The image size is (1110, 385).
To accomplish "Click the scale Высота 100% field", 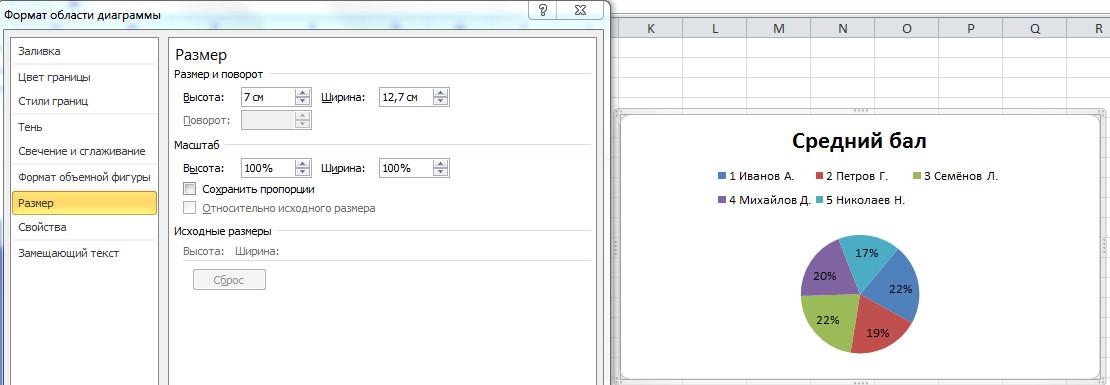I will [268, 168].
